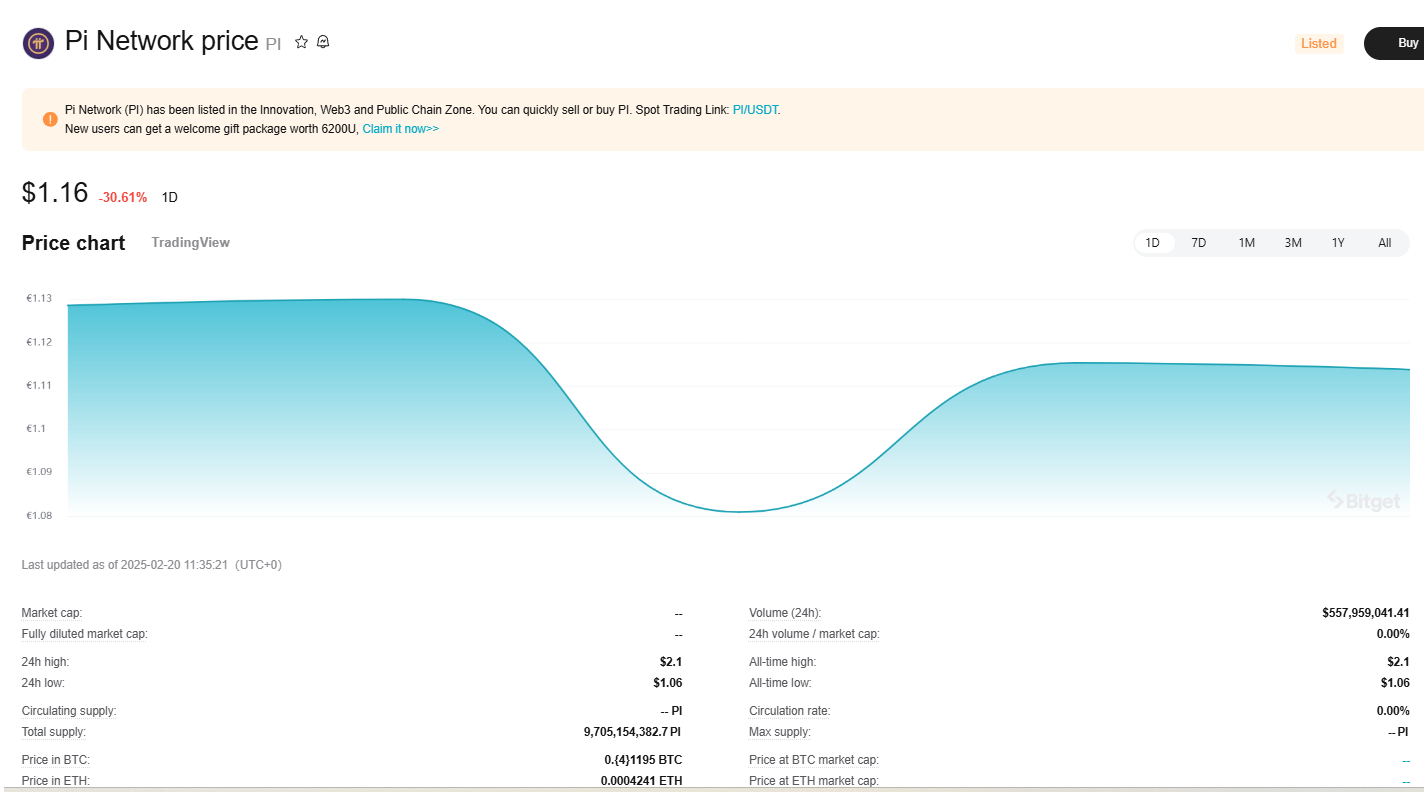
Task: Click the Price in ETH value 0.0004241 ETH
Action: click(641, 781)
